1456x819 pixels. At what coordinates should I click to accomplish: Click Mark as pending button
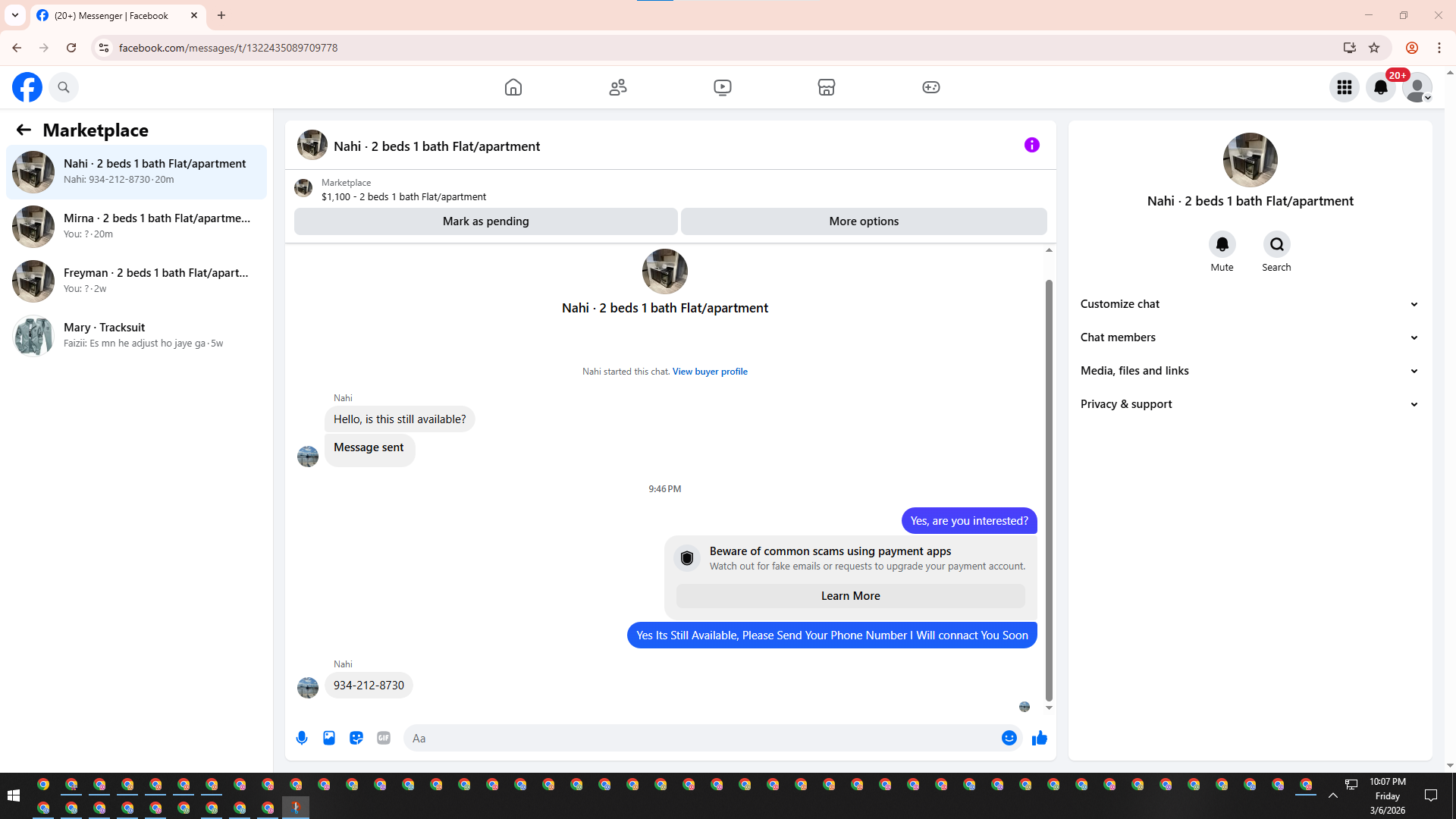tap(485, 221)
